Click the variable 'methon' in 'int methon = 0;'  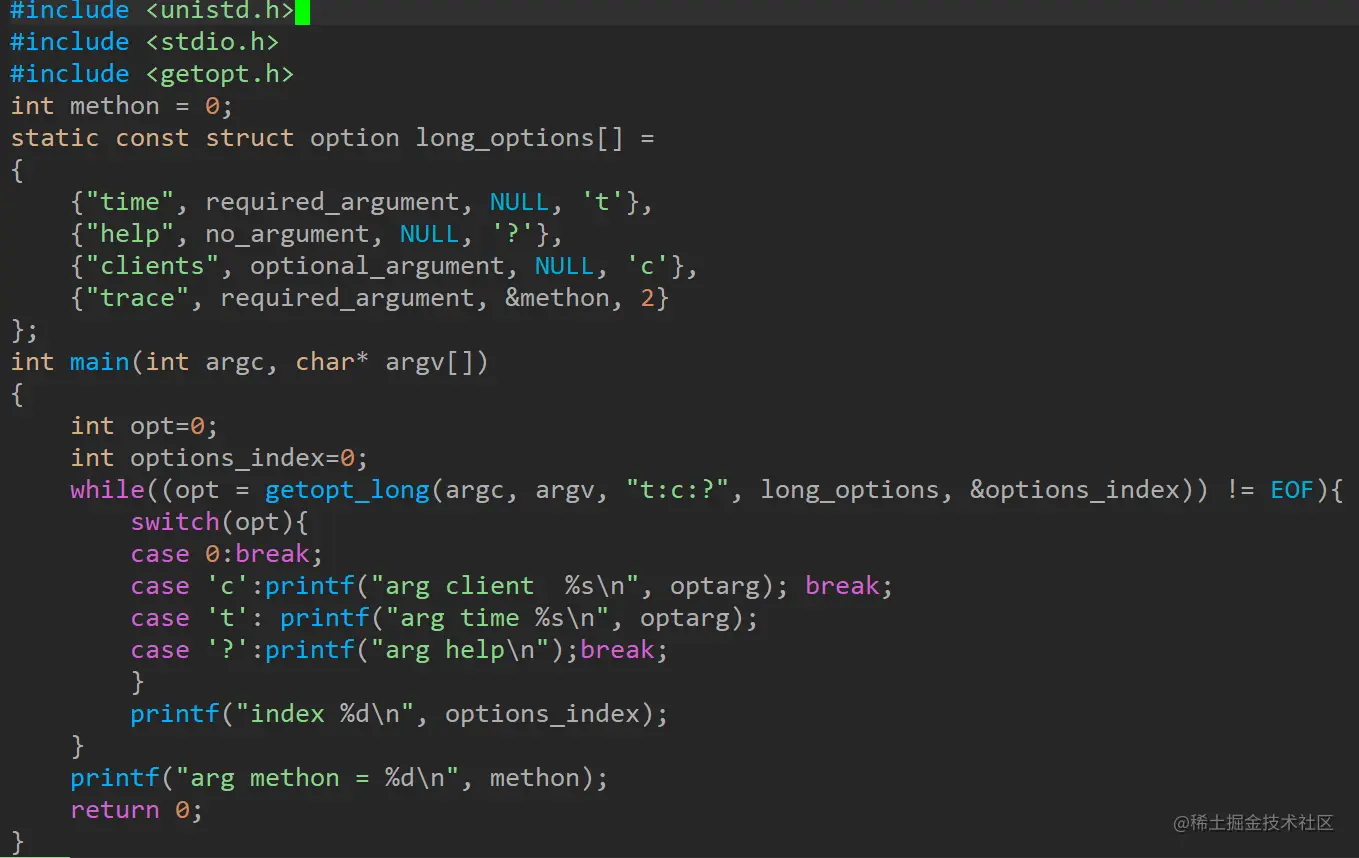(115, 106)
